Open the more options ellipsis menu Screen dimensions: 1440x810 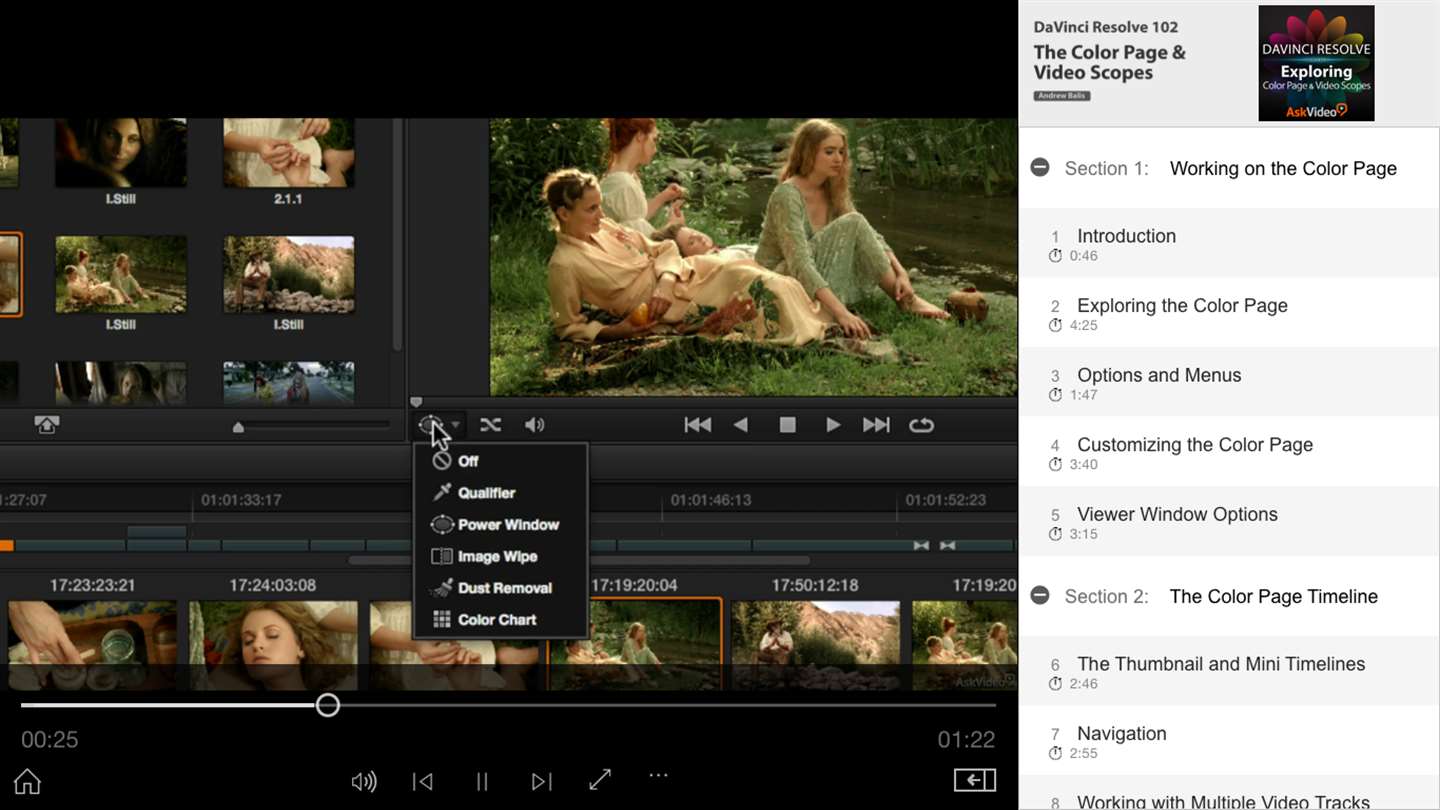(x=658, y=775)
